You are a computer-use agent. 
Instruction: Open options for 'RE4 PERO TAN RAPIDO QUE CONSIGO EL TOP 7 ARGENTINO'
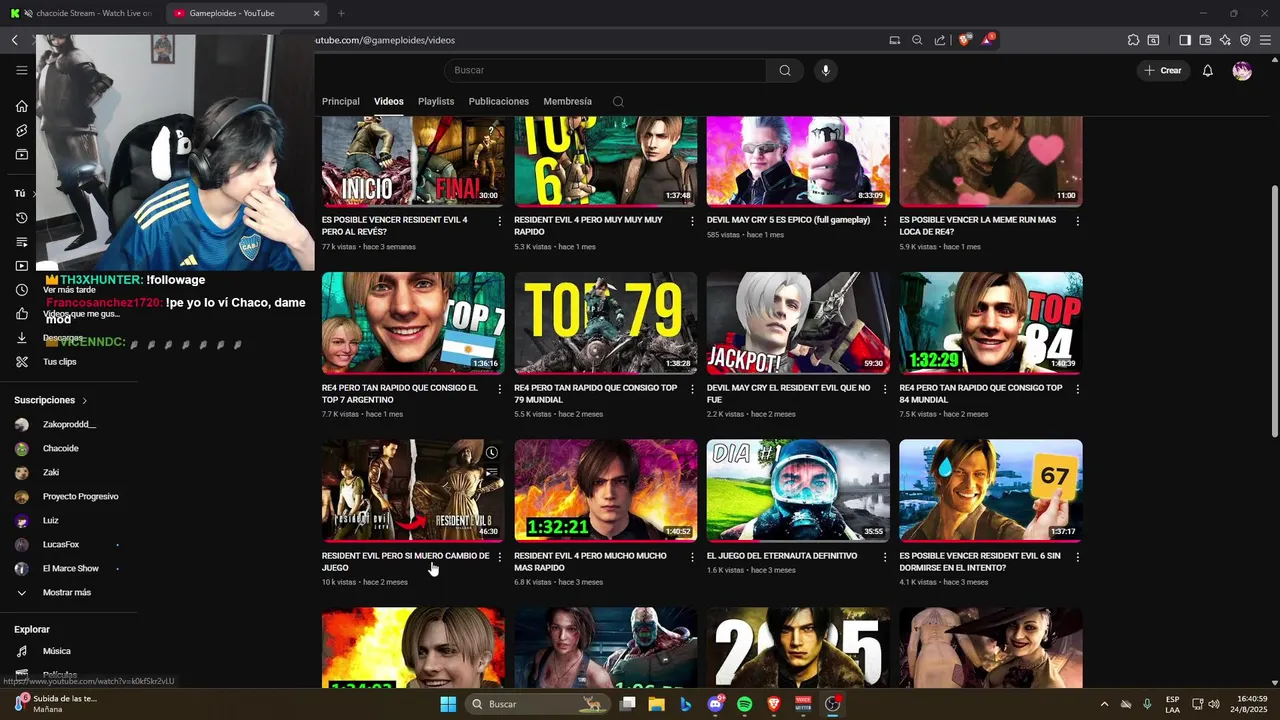500,389
